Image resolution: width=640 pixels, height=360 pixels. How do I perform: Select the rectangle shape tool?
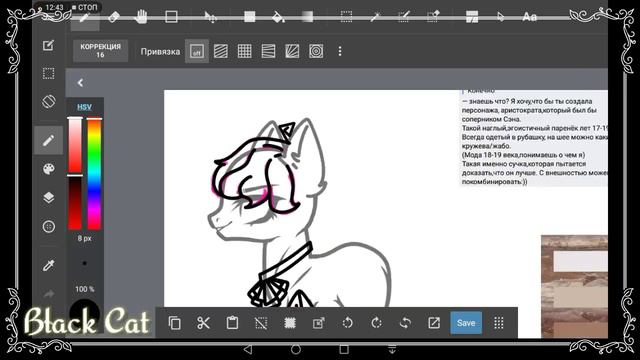(x=171, y=17)
